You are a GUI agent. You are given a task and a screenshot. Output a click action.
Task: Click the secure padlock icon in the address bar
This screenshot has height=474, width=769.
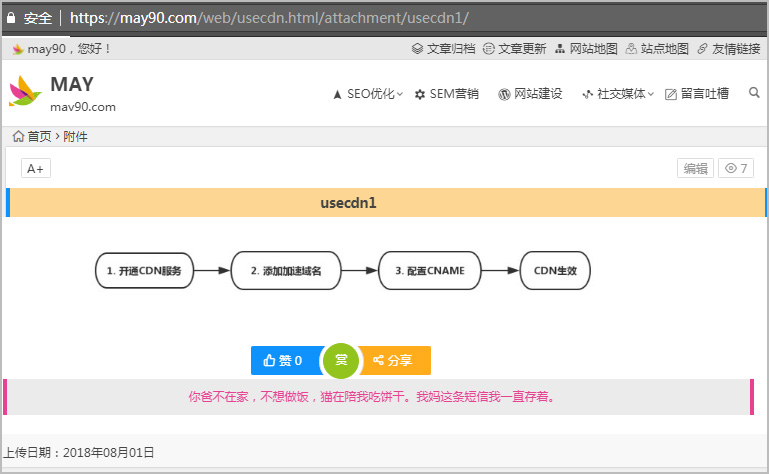click(x=12, y=18)
